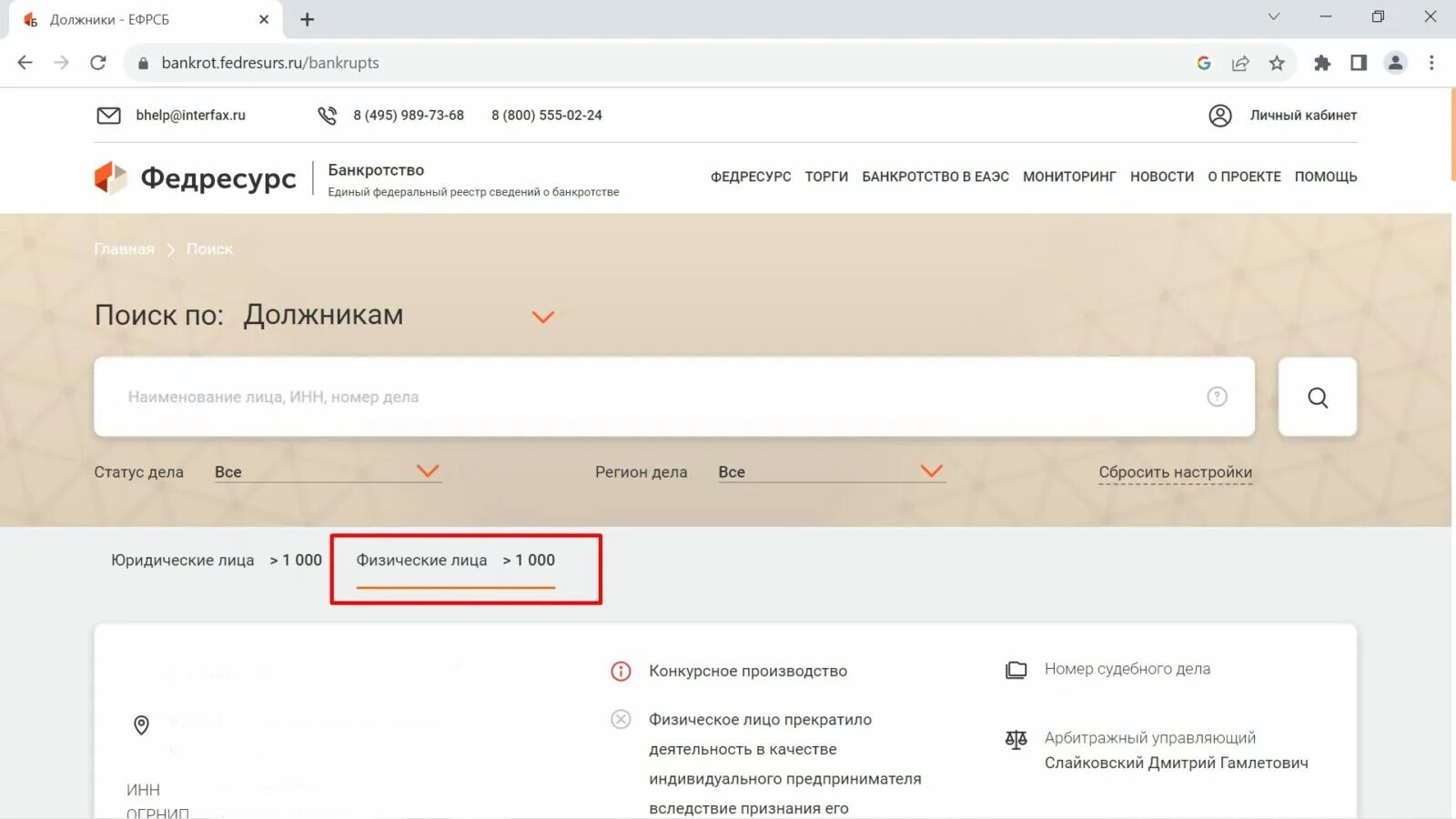Click the phone handset icon

click(x=328, y=116)
